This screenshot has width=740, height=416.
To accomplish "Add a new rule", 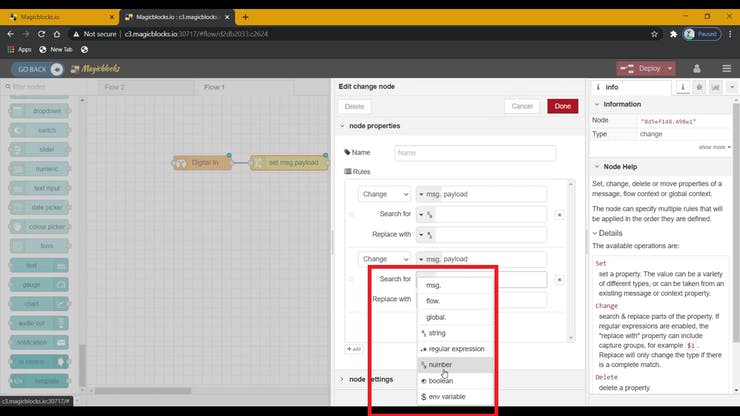I will click(x=354, y=349).
